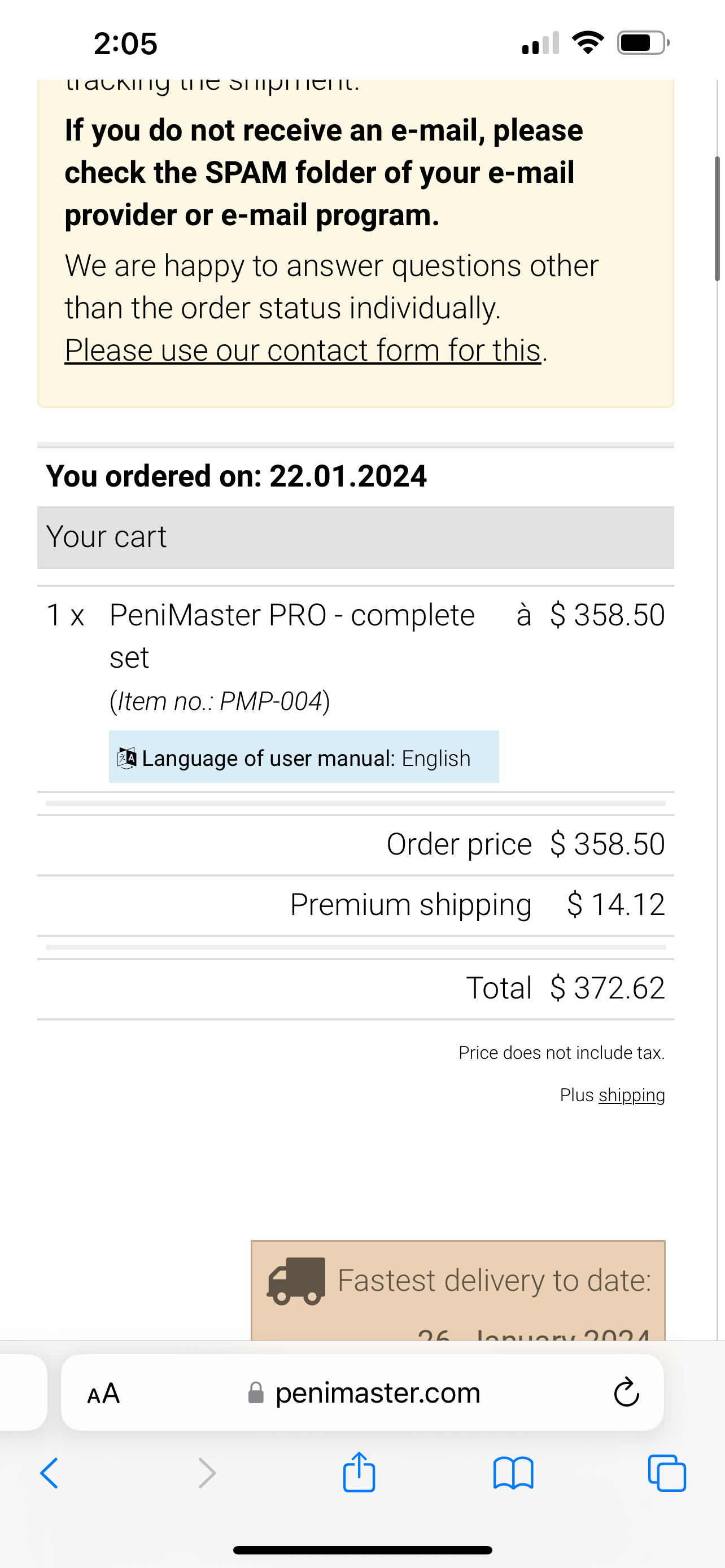Tap the delivery truck icon
The height and width of the screenshot is (1568, 725).
click(x=296, y=1281)
